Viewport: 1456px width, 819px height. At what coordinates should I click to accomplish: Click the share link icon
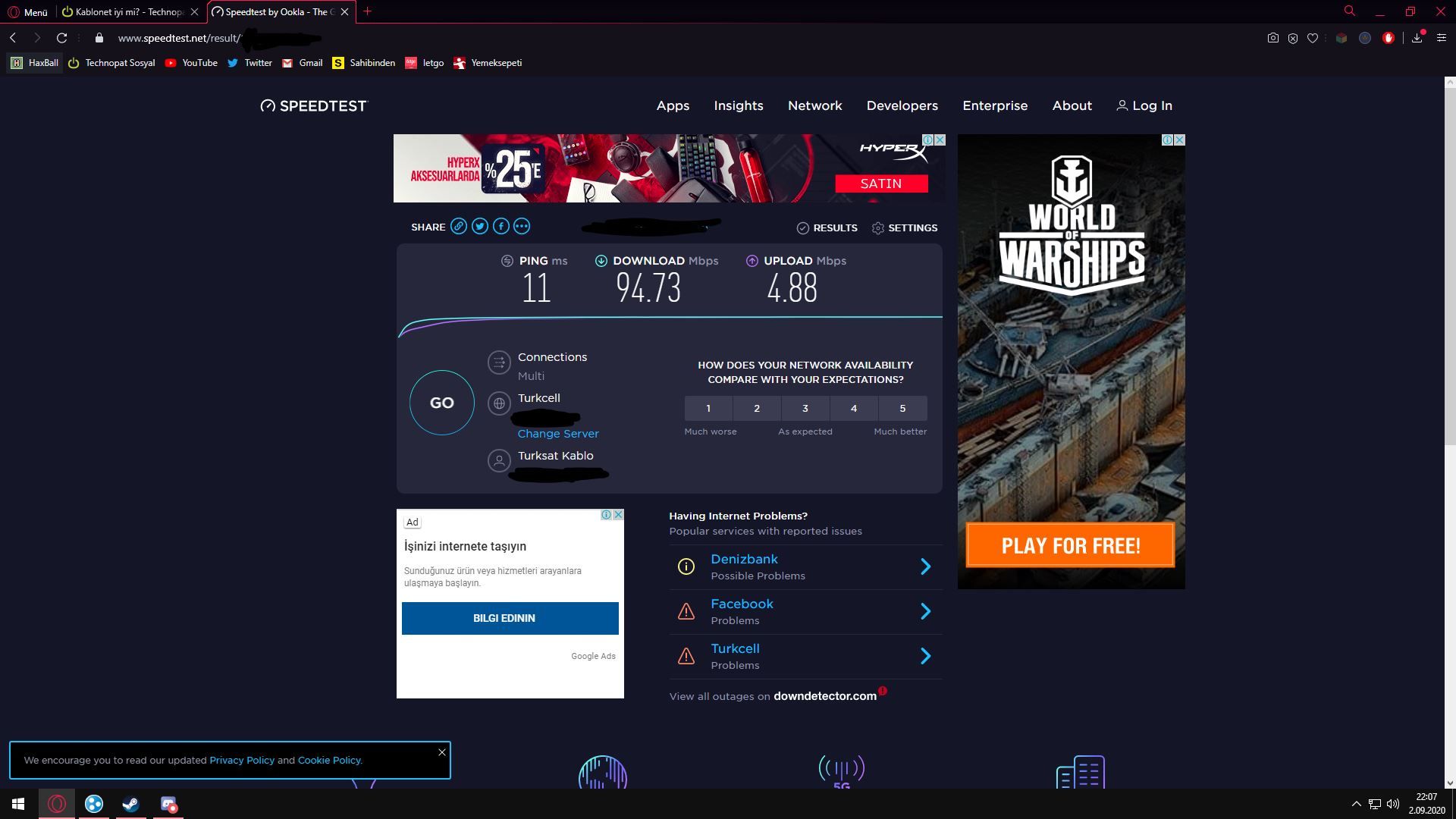tap(459, 226)
